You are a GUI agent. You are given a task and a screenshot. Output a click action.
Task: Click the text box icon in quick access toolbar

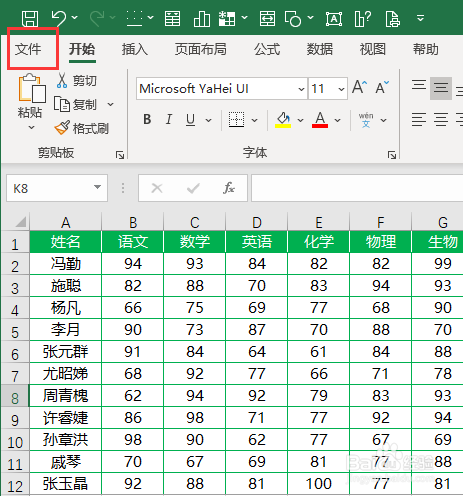[334, 19]
